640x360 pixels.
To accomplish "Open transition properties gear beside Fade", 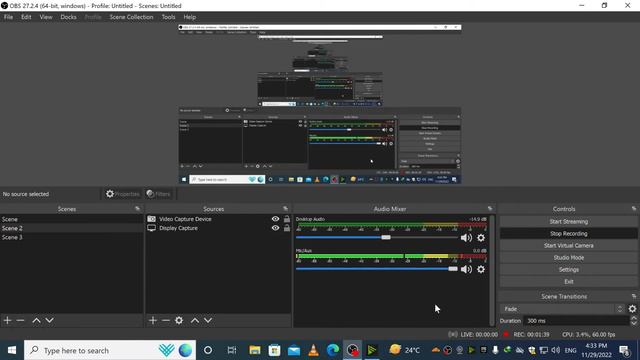I will pyautogui.click(x=632, y=309).
